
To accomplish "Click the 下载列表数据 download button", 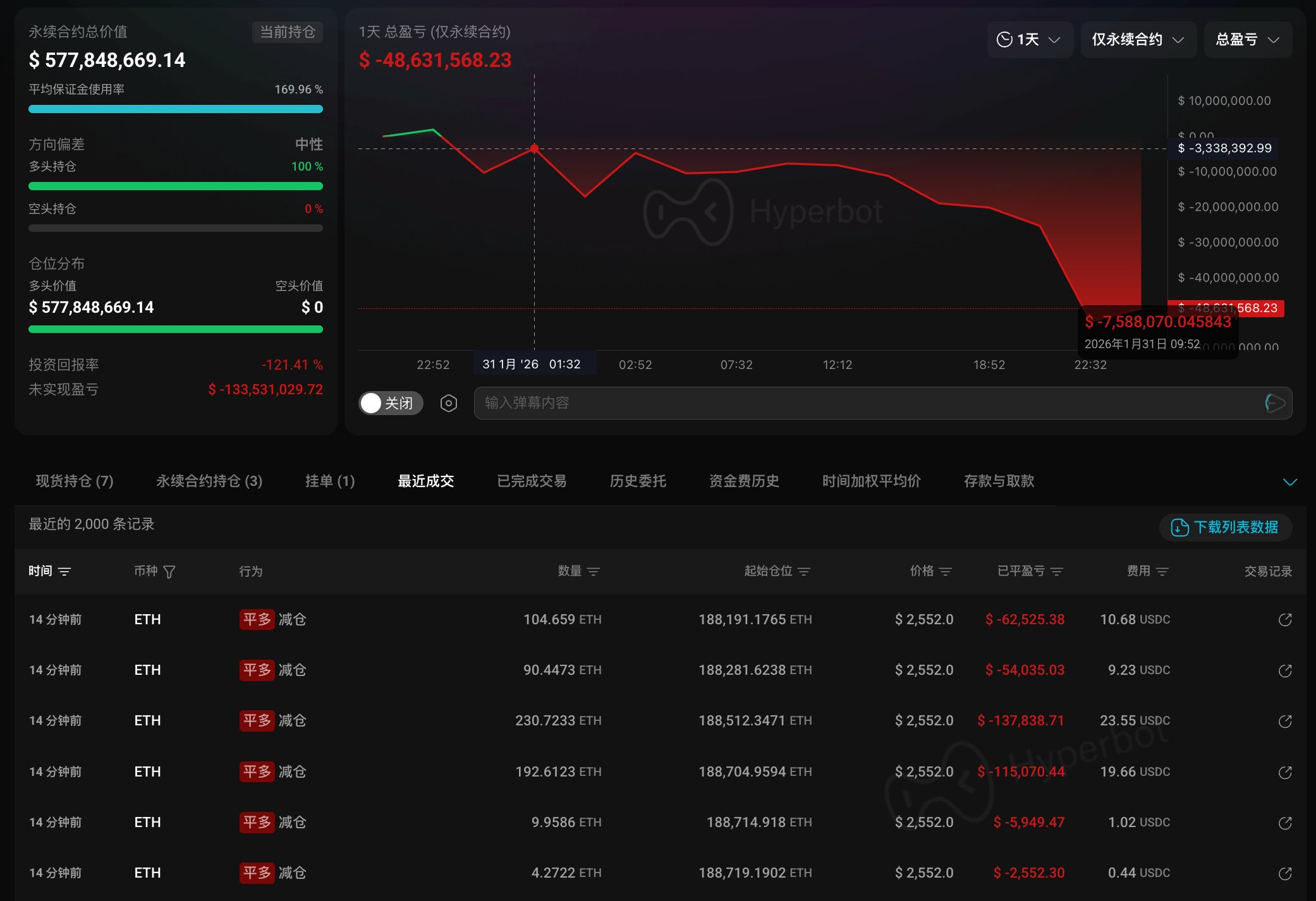I will pyautogui.click(x=1224, y=527).
